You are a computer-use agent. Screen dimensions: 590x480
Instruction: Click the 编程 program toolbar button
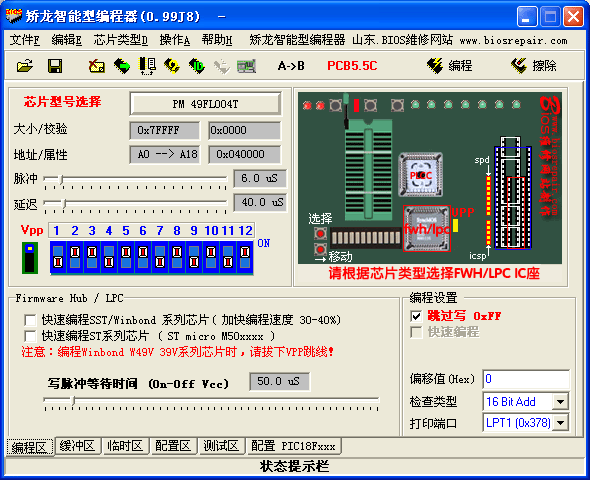point(449,66)
